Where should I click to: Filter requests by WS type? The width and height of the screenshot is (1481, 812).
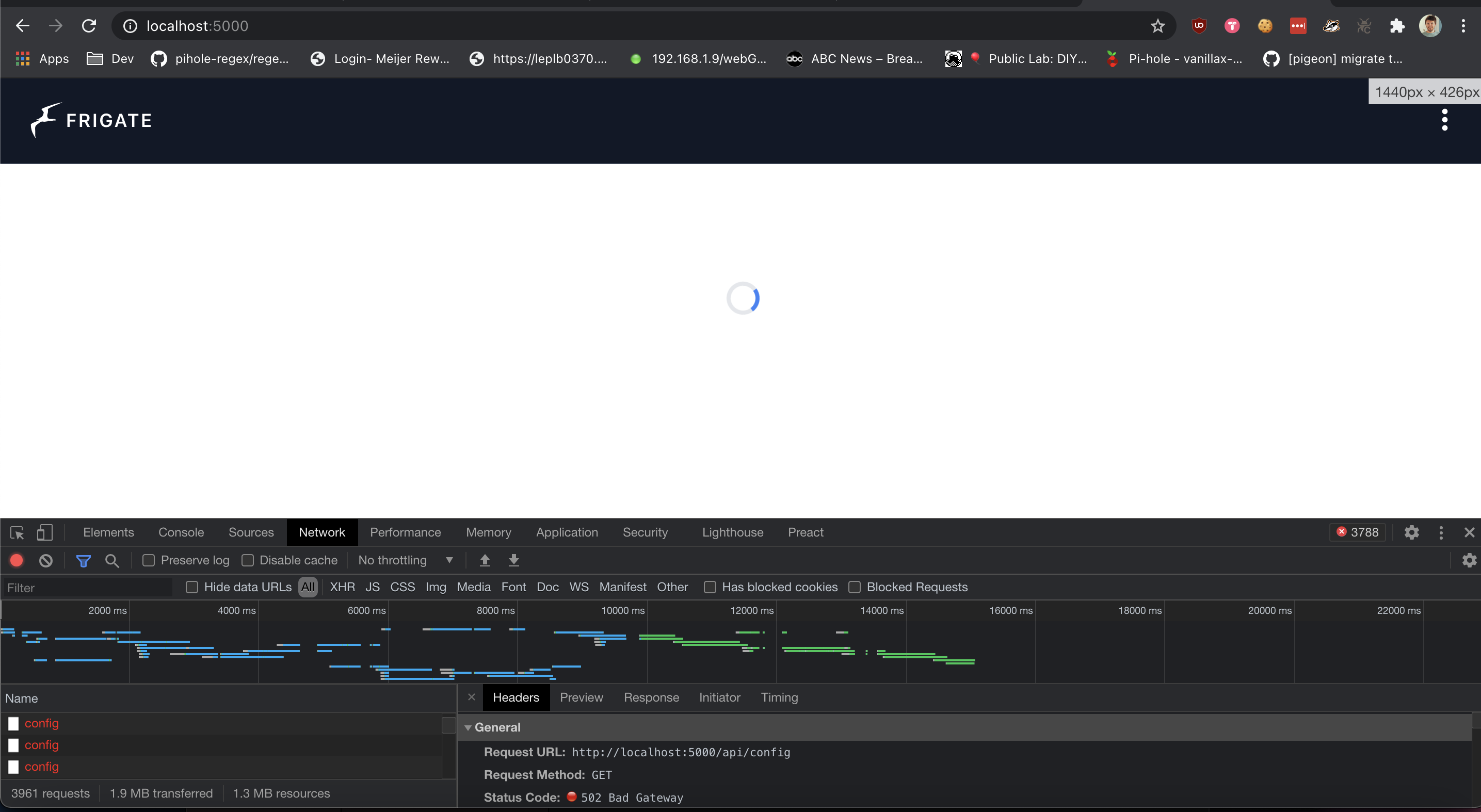pyautogui.click(x=579, y=587)
